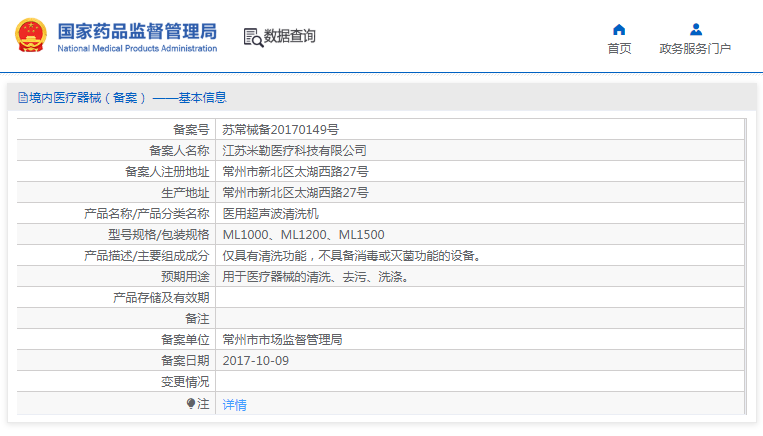
Task: Click the 备案单位 label
Action: [185, 339]
